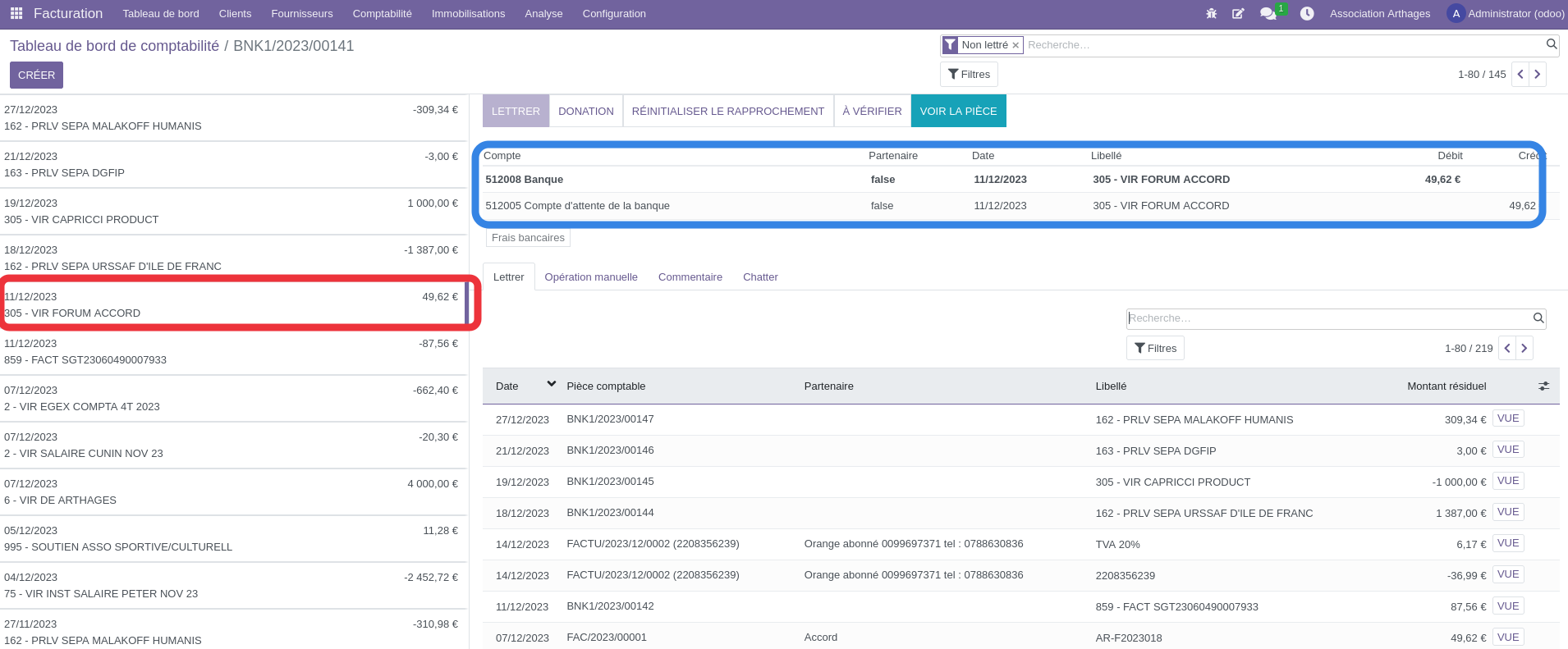This screenshot has height=649, width=1568.
Task: Click VUE for FAC/2023/00001 row
Action: pos(1508,638)
